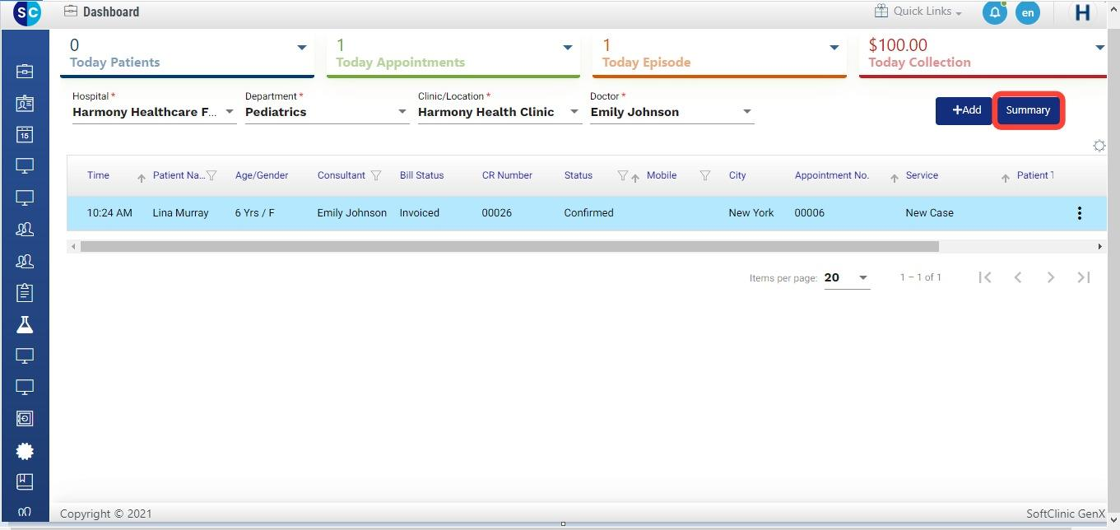The image size is (1120, 530).
Task: Click the Confirmed status cell
Action: coord(589,213)
